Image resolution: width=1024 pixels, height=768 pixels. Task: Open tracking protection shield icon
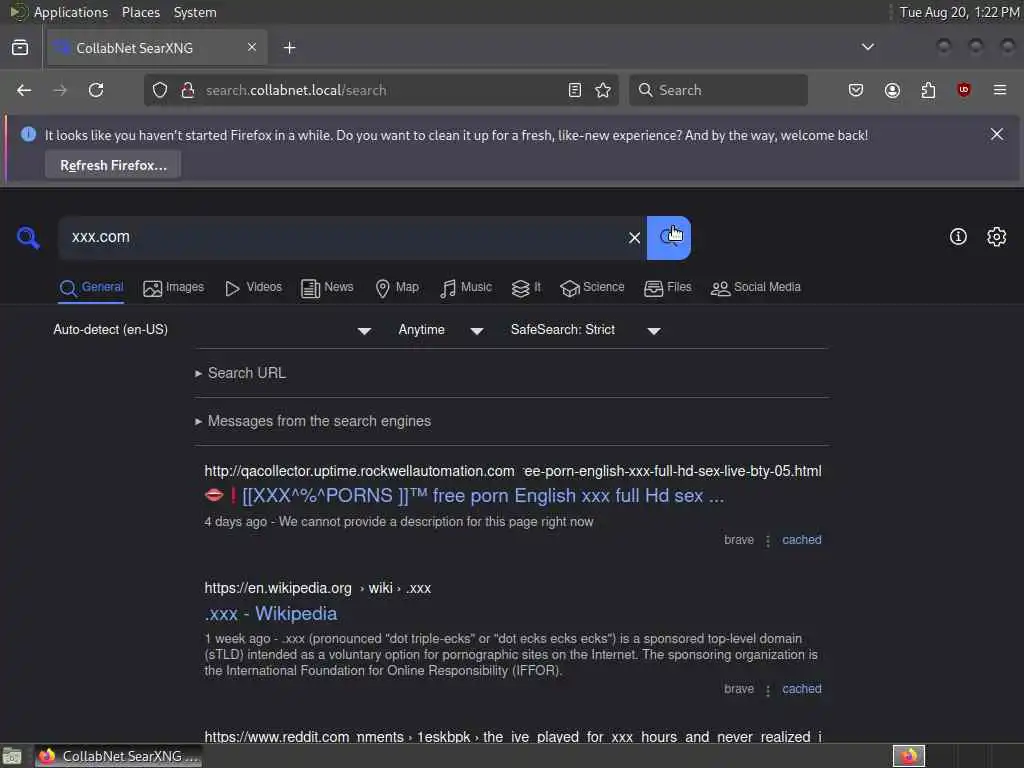(x=160, y=90)
